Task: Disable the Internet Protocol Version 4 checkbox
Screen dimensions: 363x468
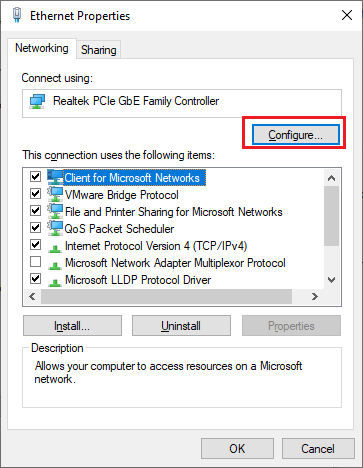Action: [35, 245]
